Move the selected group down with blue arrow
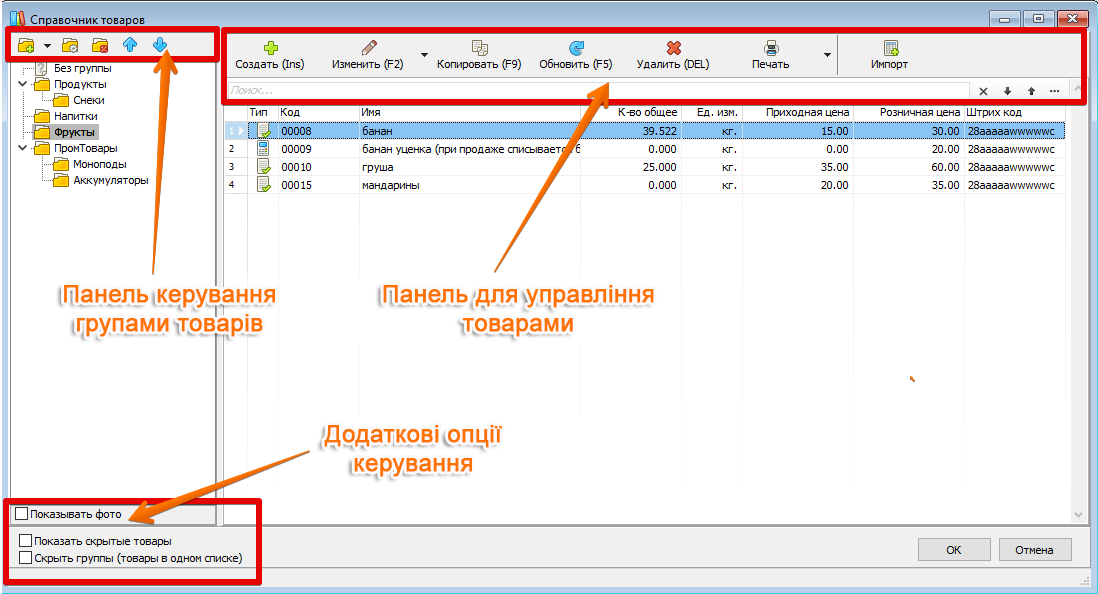 (x=160, y=45)
